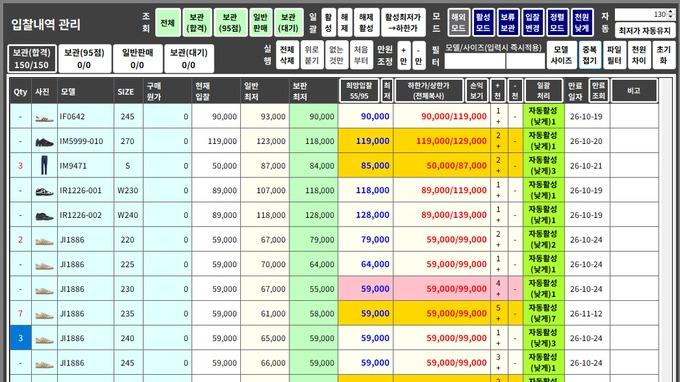
Task: Click the +만 price adjust button
Action: 404,56
